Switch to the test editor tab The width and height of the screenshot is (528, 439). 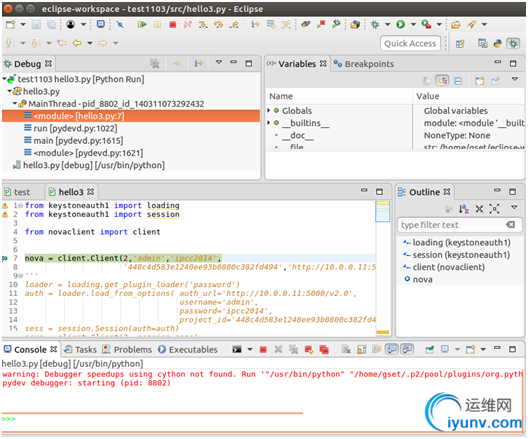pos(18,192)
